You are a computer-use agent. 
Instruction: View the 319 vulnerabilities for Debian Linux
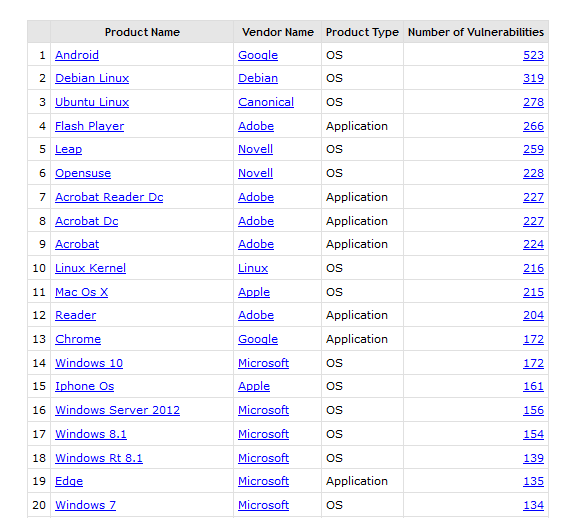point(534,78)
